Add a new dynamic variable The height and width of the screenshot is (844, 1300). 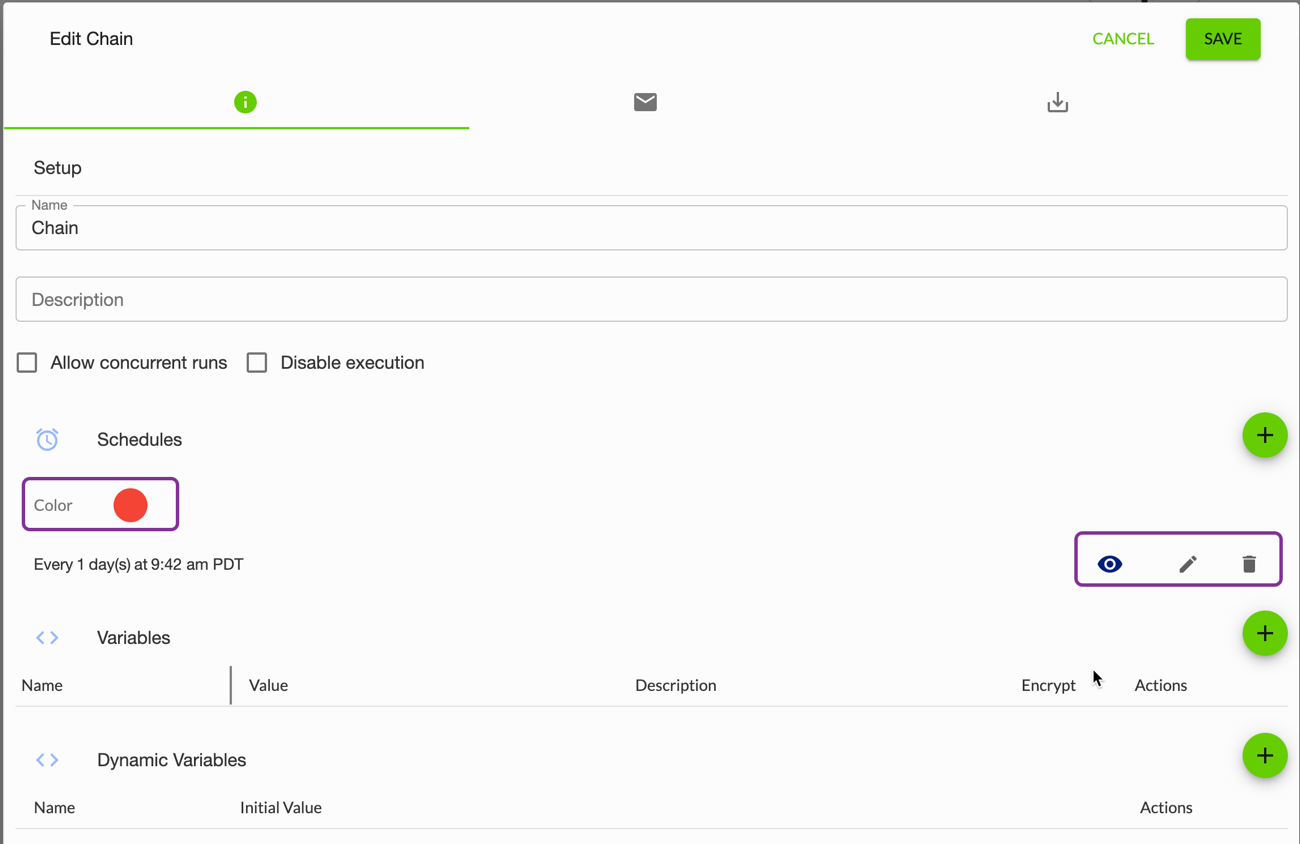point(1264,756)
